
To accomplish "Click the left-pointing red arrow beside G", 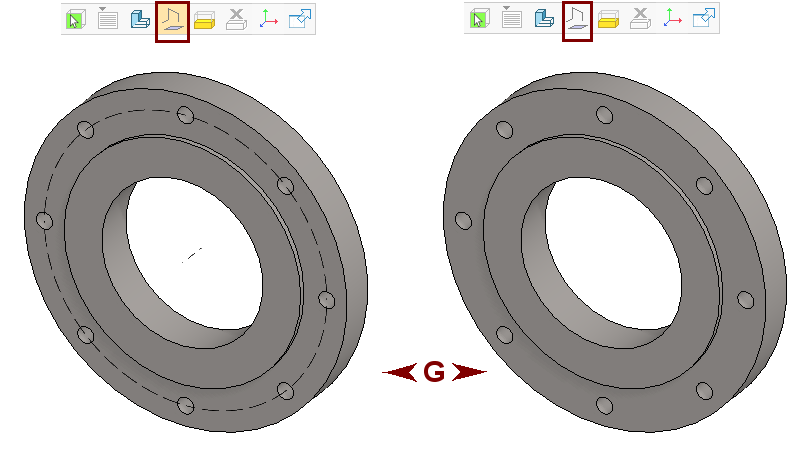I will tap(401, 372).
